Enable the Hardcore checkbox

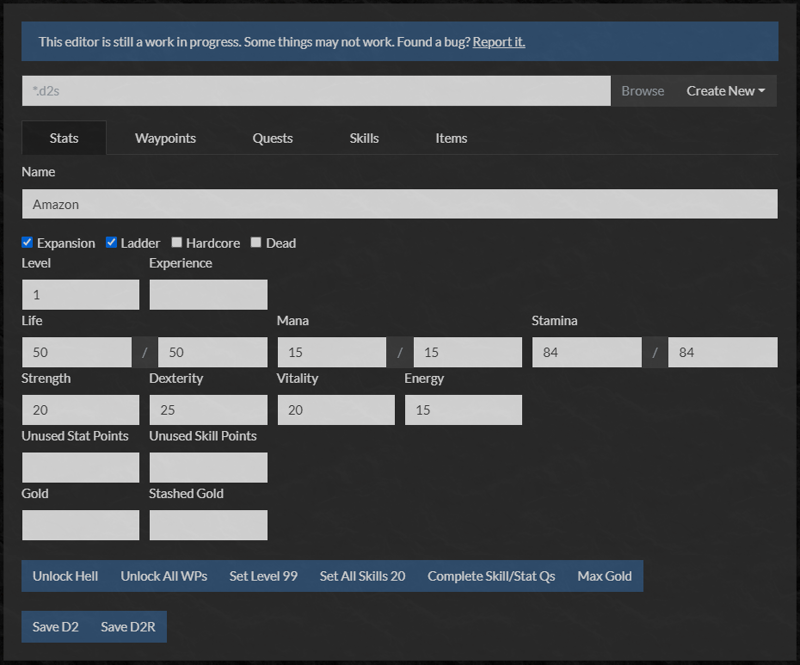click(177, 242)
